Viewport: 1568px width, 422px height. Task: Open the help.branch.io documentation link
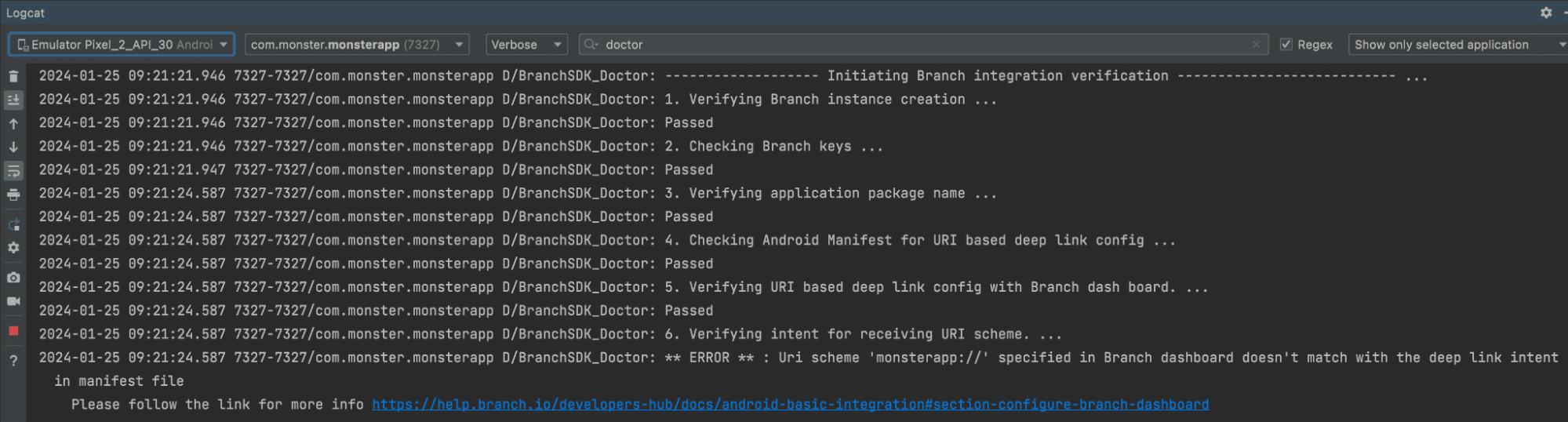point(790,405)
